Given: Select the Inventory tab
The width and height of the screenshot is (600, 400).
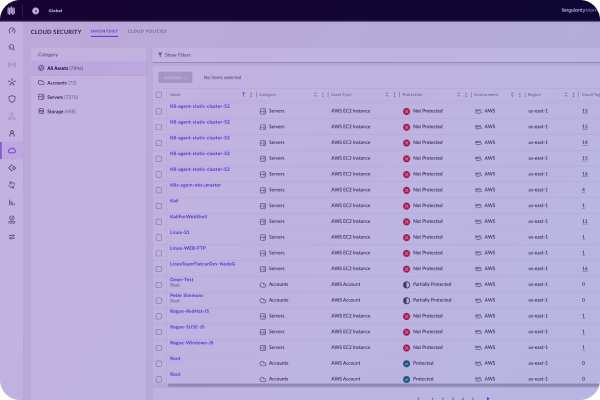Looking at the screenshot, I should (104, 31).
